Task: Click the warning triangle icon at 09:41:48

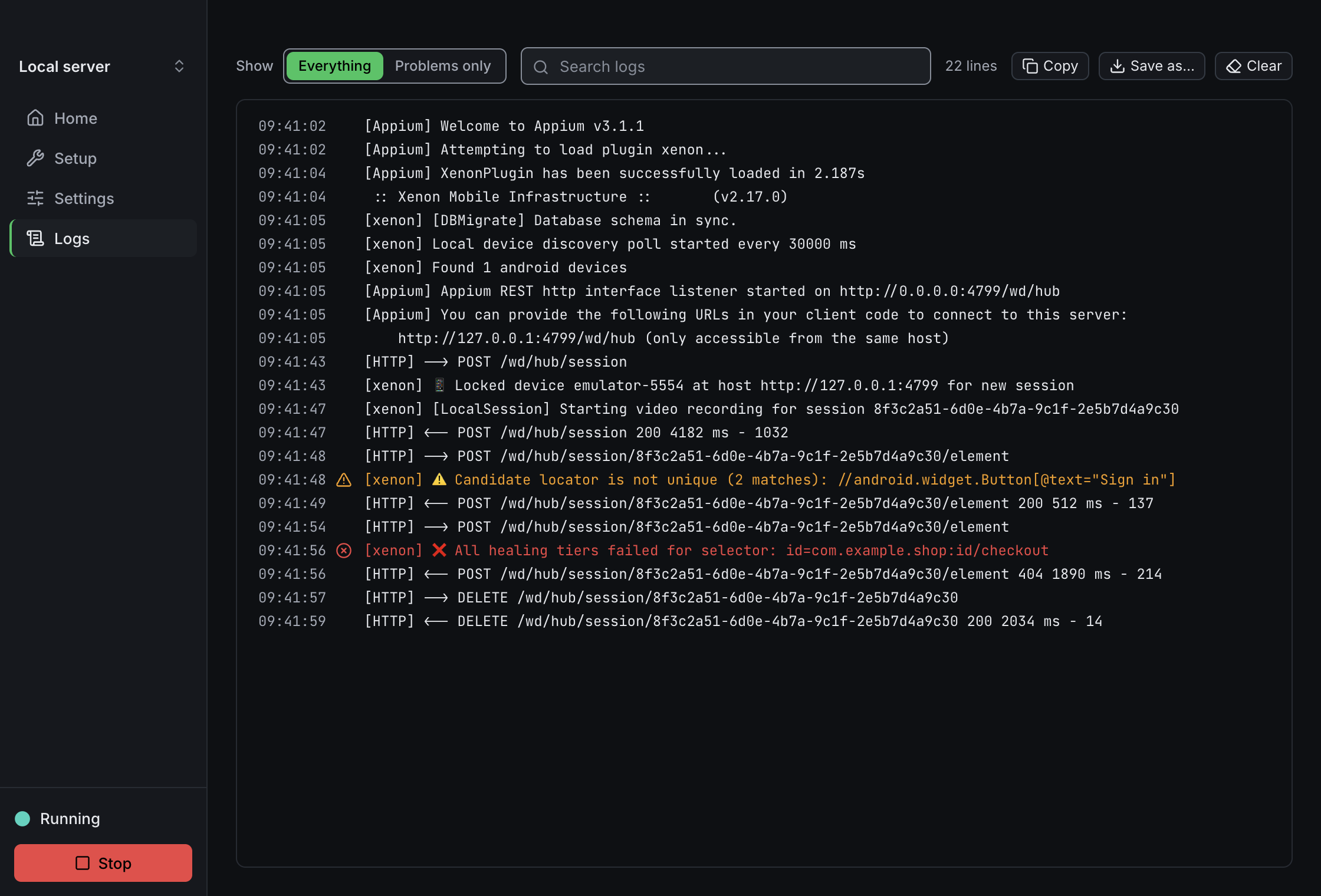Action: (x=344, y=480)
